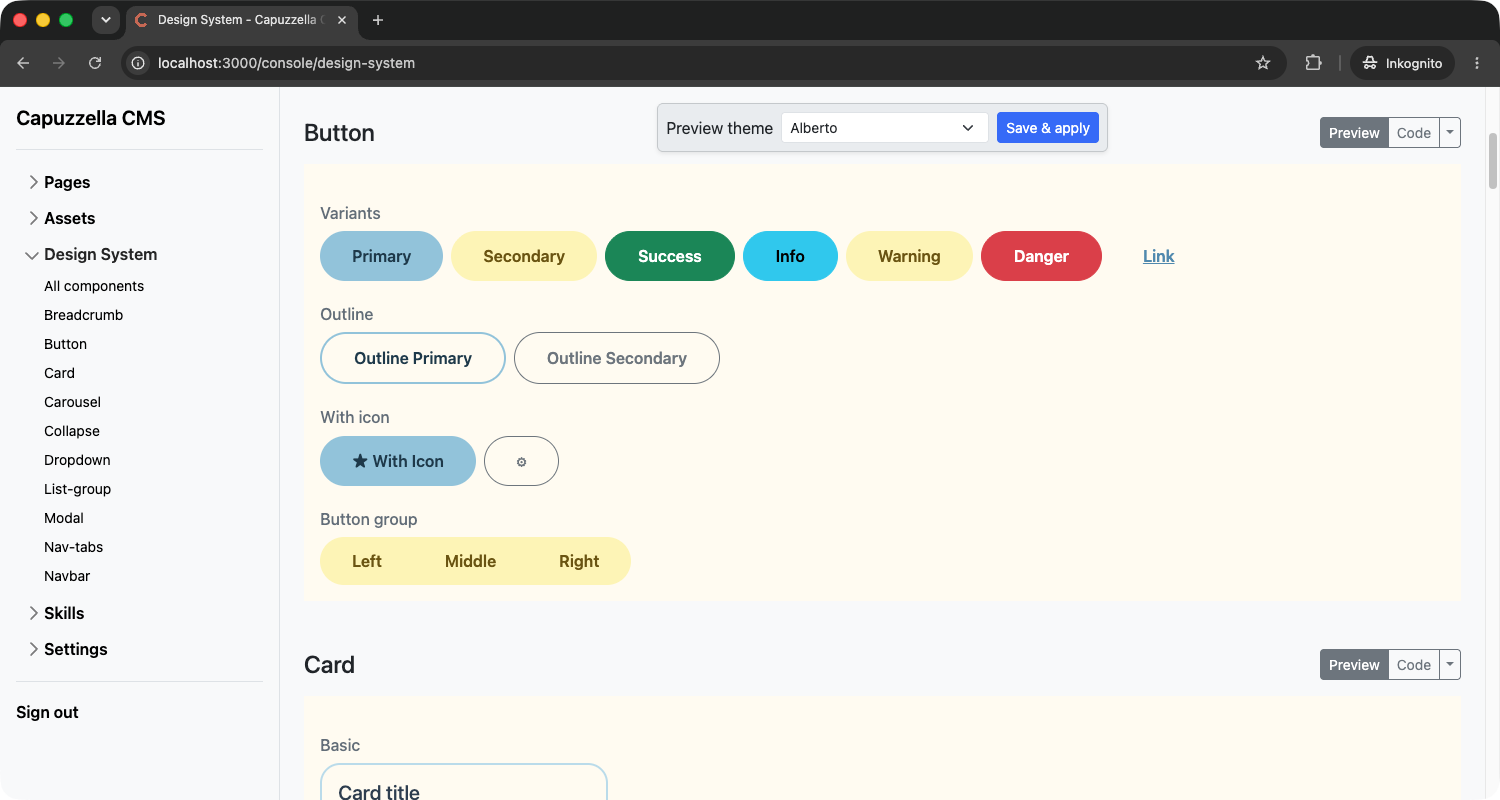Go to List-group component

(x=78, y=489)
